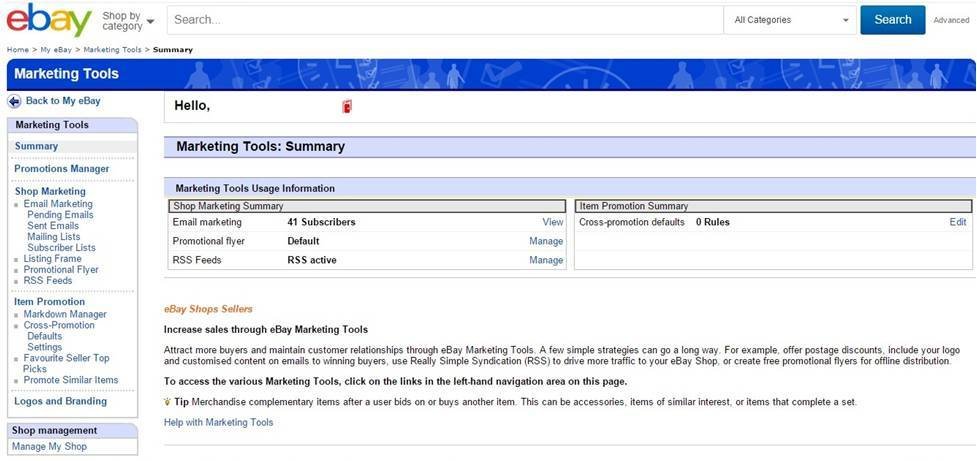
Task: Open Cross-Promotion Defaults
Action: point(45,336)
